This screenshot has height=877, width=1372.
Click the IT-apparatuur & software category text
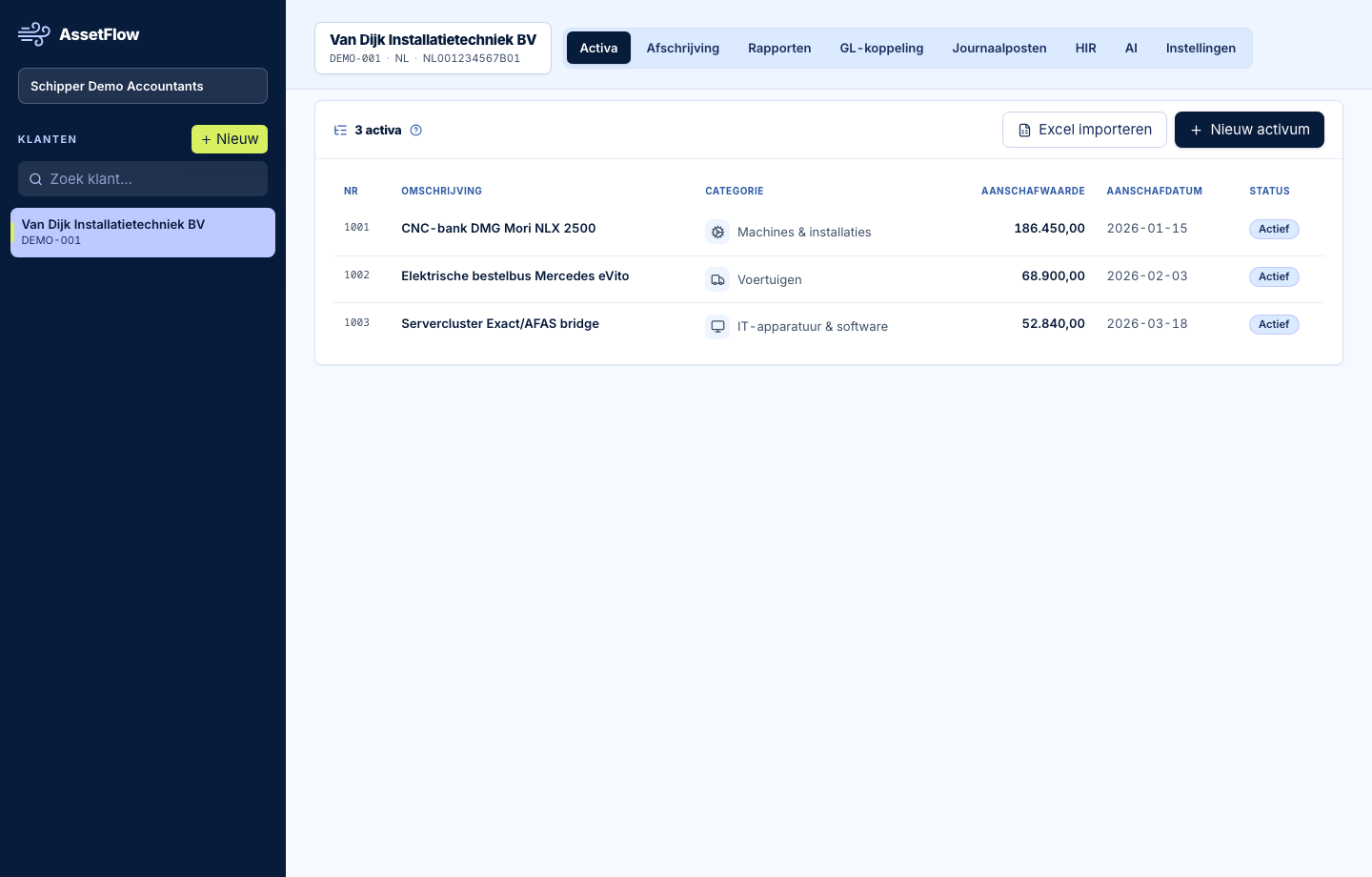[x=813, y=326]
